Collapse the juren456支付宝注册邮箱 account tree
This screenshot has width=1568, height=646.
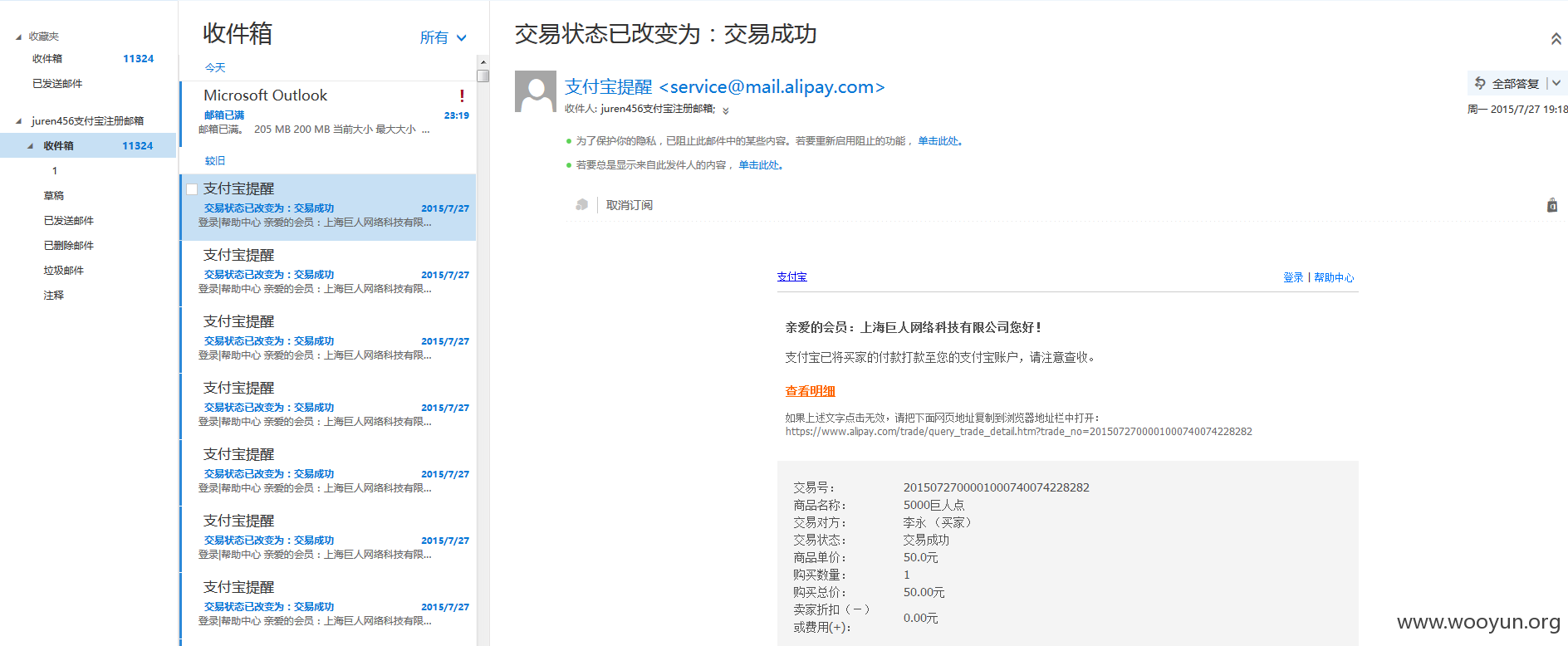(x=19, y=121)
